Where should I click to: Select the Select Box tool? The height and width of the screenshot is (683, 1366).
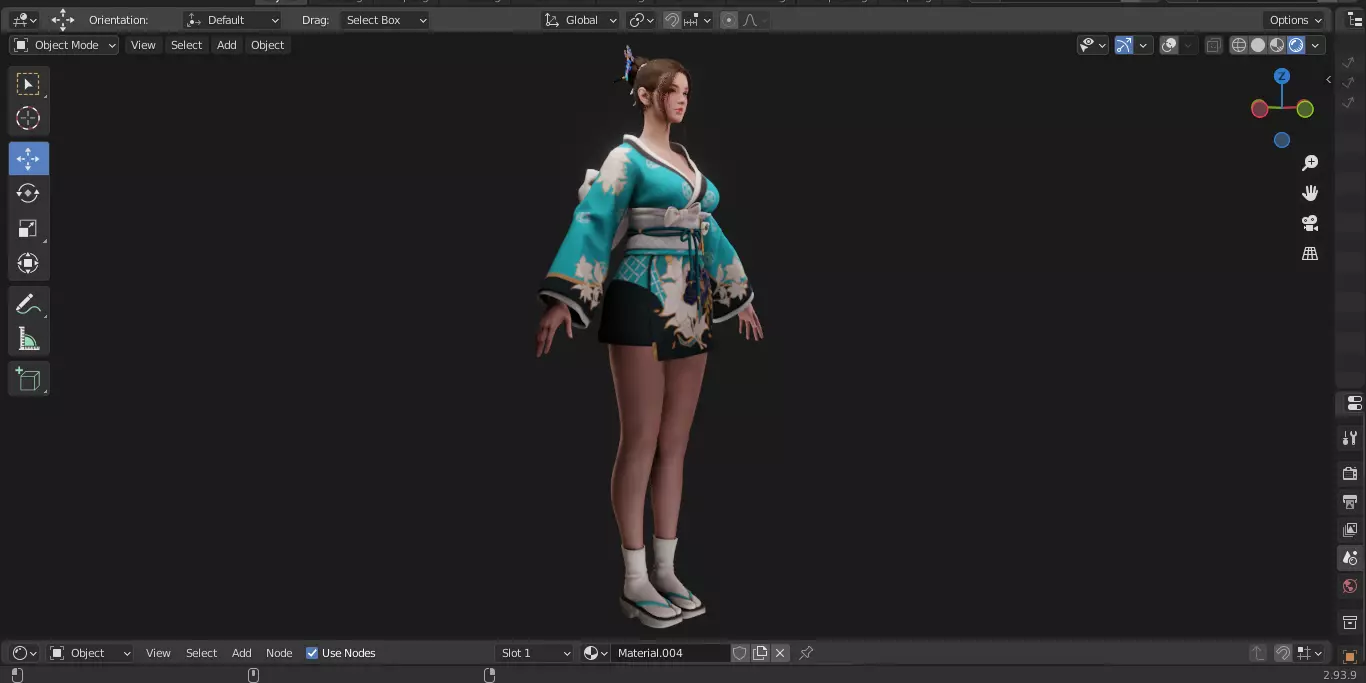tap(28, 84)
